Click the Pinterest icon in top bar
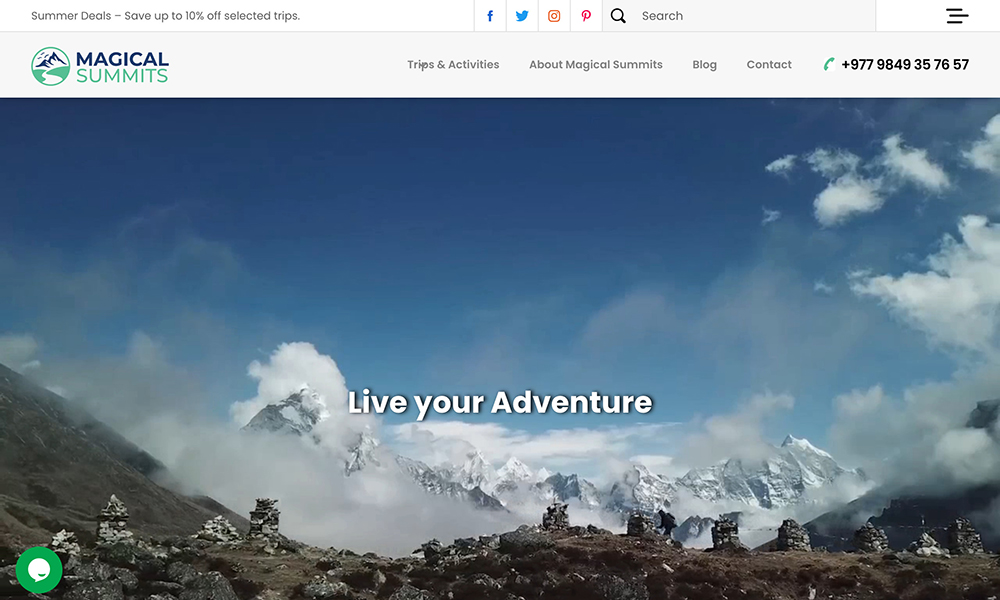Image resolution: width=1000 pixels, height=600 pixels. (586, 16)
